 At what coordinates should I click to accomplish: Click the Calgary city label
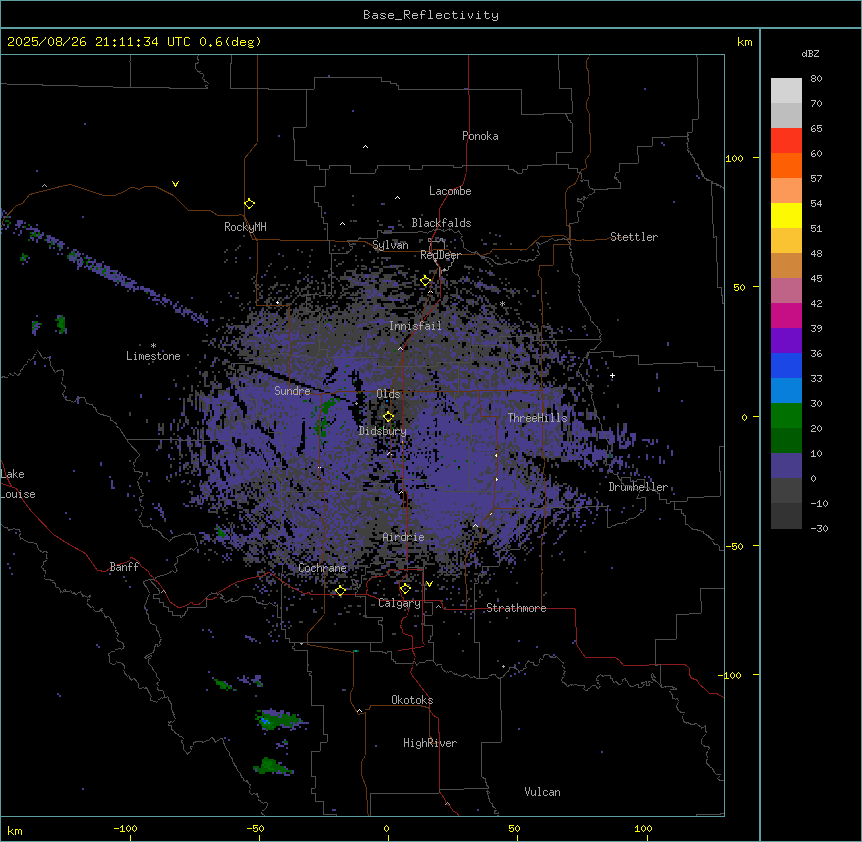click(400, 603)
